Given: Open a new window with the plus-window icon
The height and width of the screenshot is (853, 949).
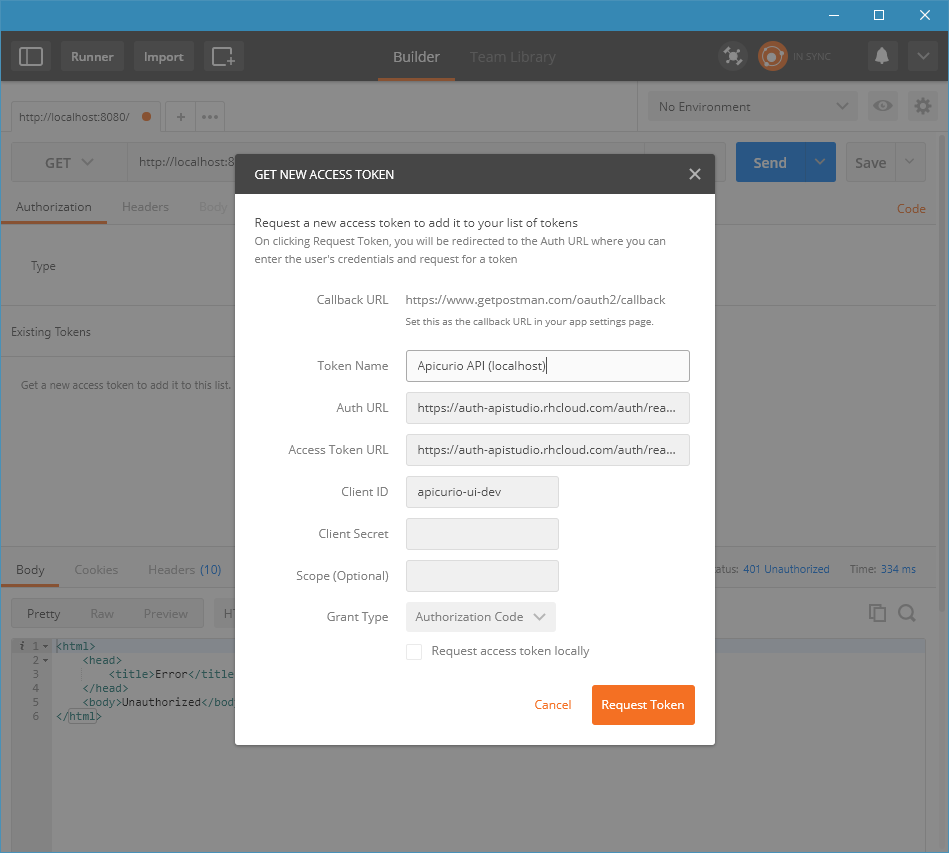Looking at the screenshot, I should (223, 57).
